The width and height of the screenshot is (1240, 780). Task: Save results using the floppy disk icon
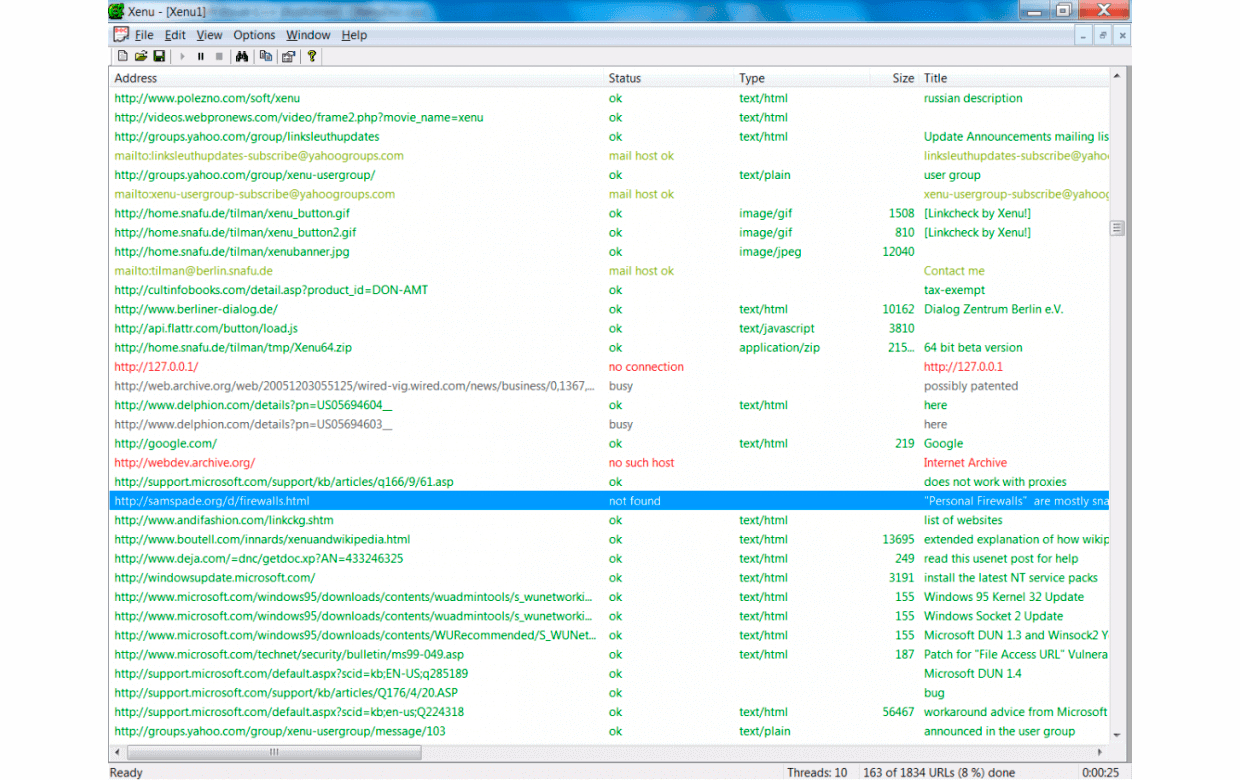click(159, 57)
